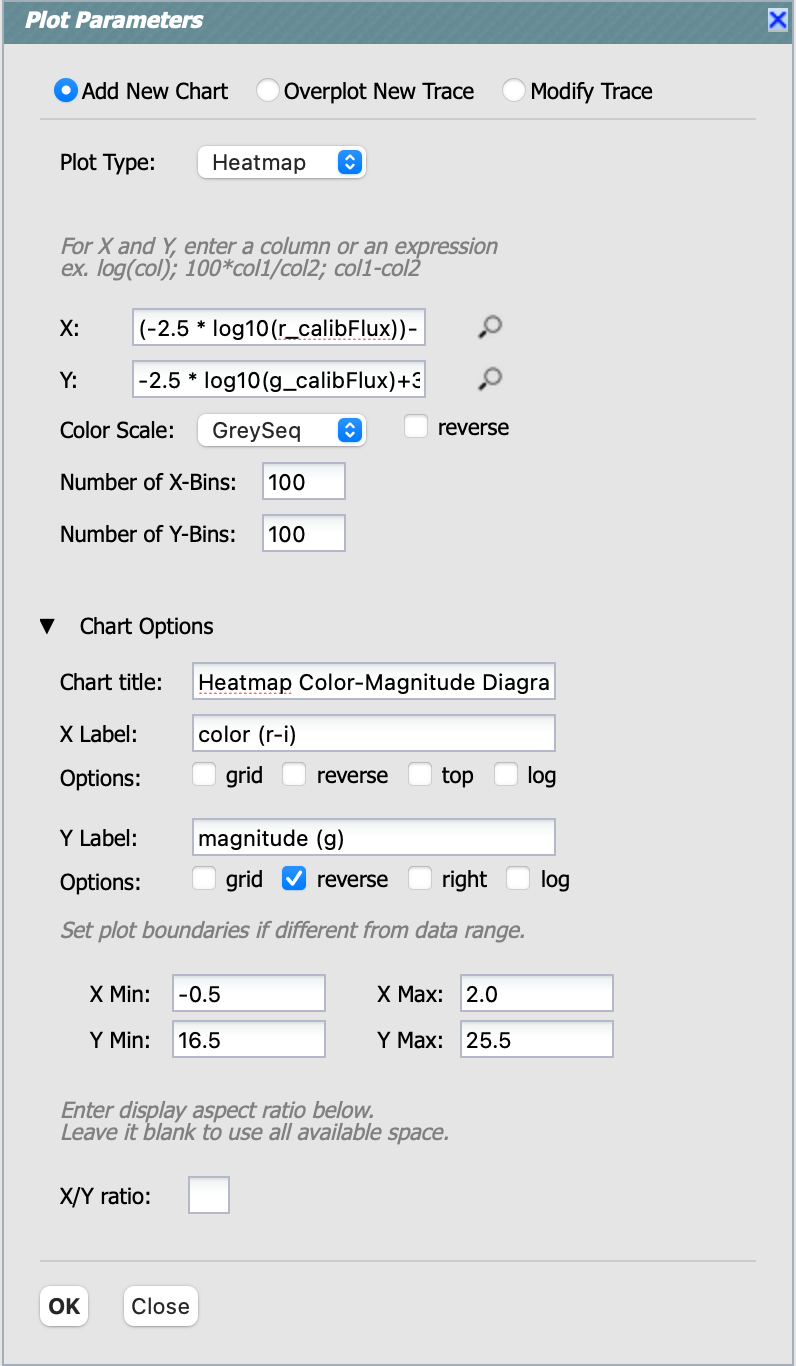796x1366 pixels.
Task: Enable grid option for X axis
Action: point(204,775)
